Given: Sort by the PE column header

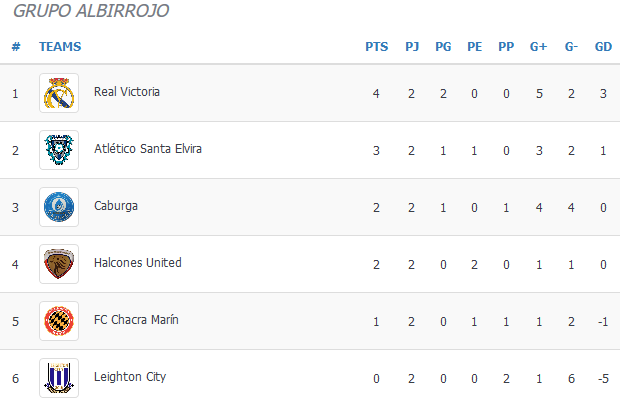Looking at the screenshot, I should click(474, 47).
